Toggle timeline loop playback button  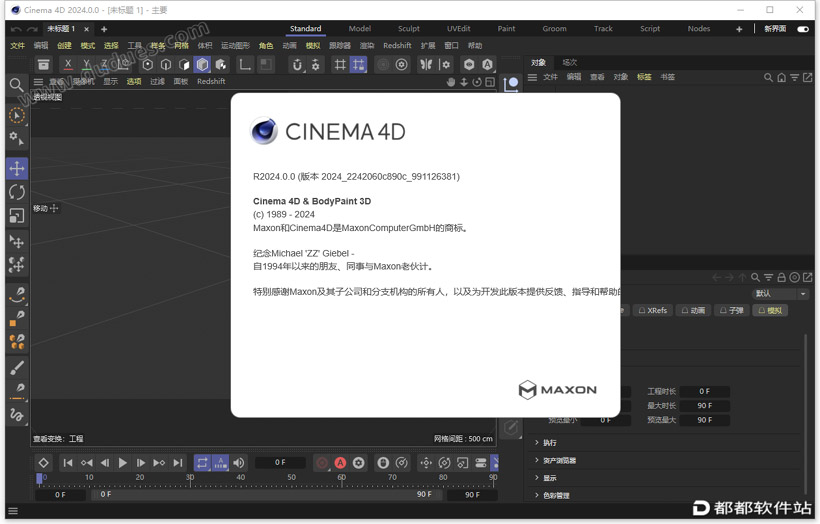click(x=202, y=463)
